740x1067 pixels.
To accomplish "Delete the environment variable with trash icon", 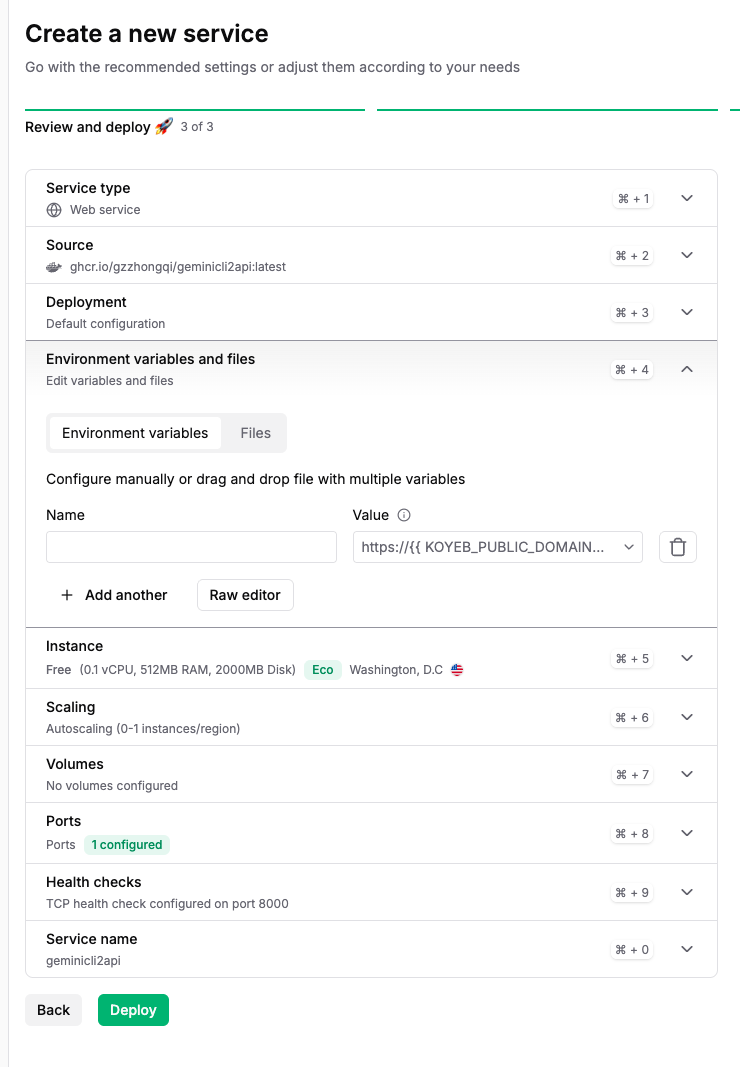I will coord(677,547).
